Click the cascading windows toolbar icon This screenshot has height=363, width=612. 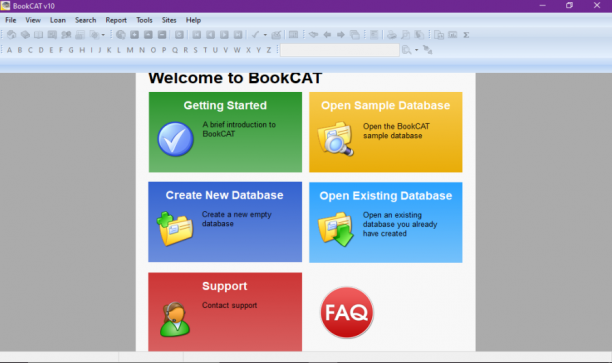click(354, 35)
